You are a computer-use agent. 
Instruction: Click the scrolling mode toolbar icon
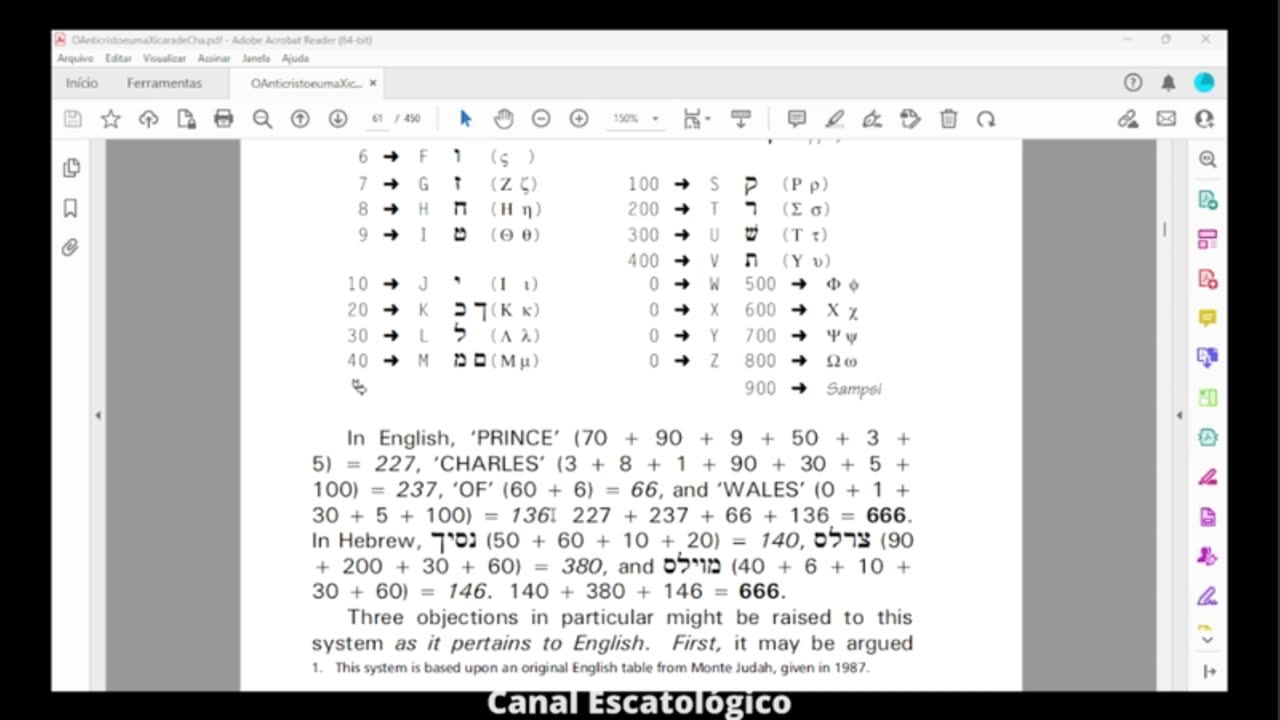(x=741, y=119)
